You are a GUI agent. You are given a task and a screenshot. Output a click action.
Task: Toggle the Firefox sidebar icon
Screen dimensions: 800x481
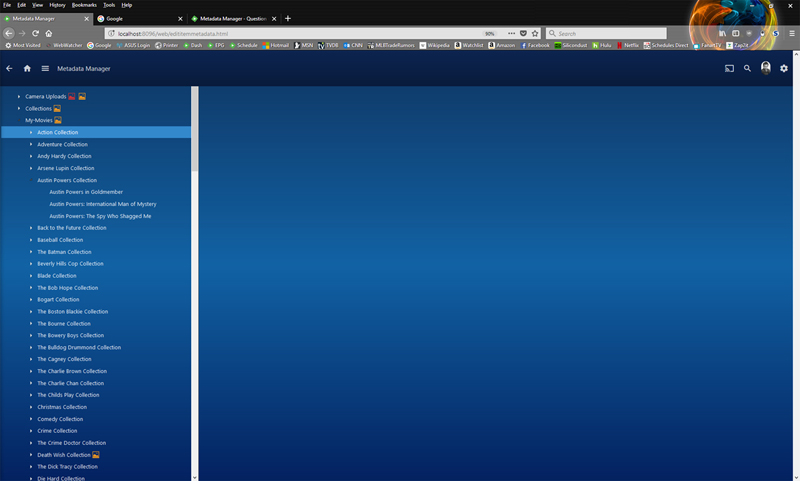(x=736, y=33)
